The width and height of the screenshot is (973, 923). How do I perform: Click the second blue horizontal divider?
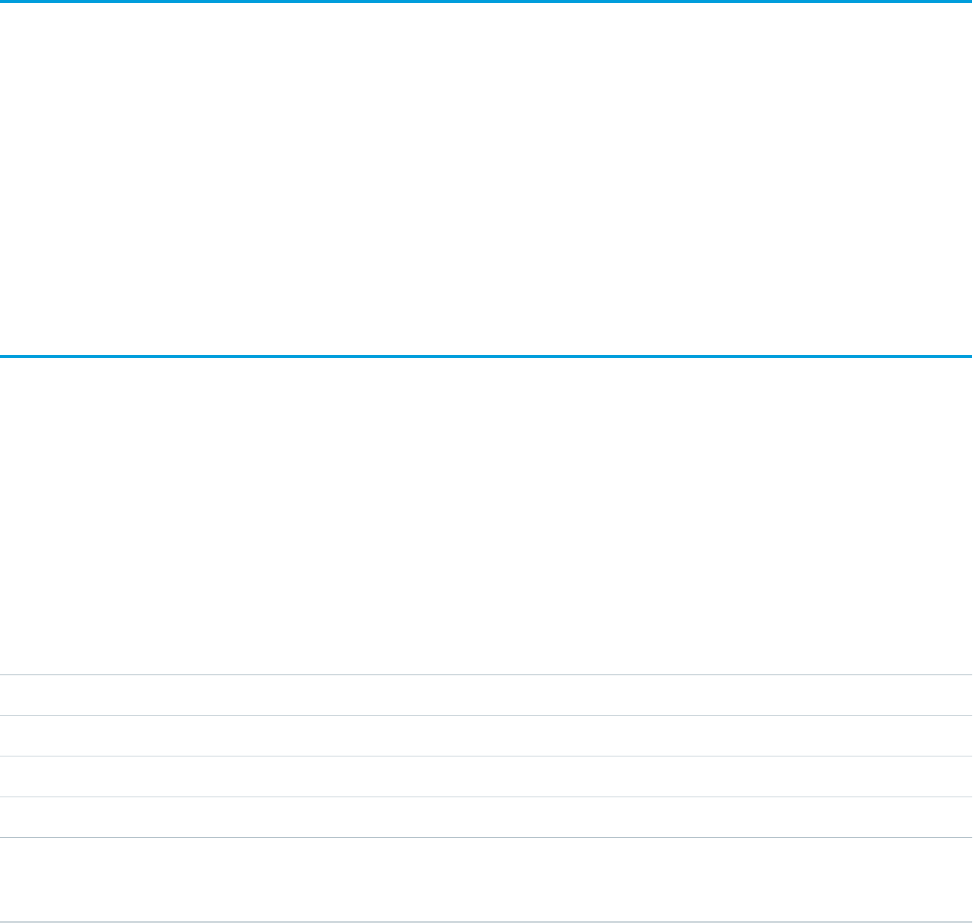[x=486, y=356]
